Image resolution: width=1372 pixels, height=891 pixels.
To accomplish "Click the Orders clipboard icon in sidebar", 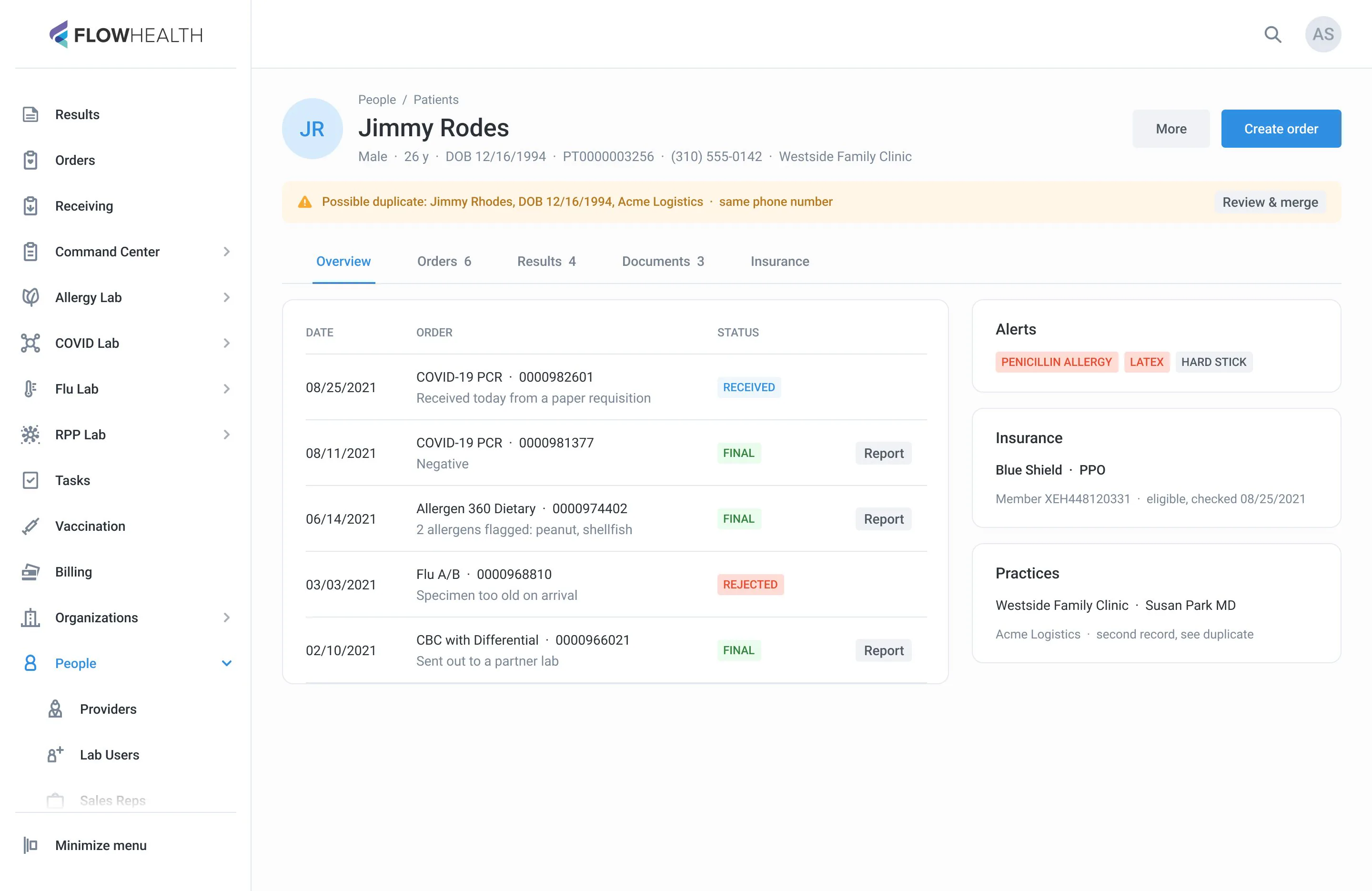I will click(30, 160).
